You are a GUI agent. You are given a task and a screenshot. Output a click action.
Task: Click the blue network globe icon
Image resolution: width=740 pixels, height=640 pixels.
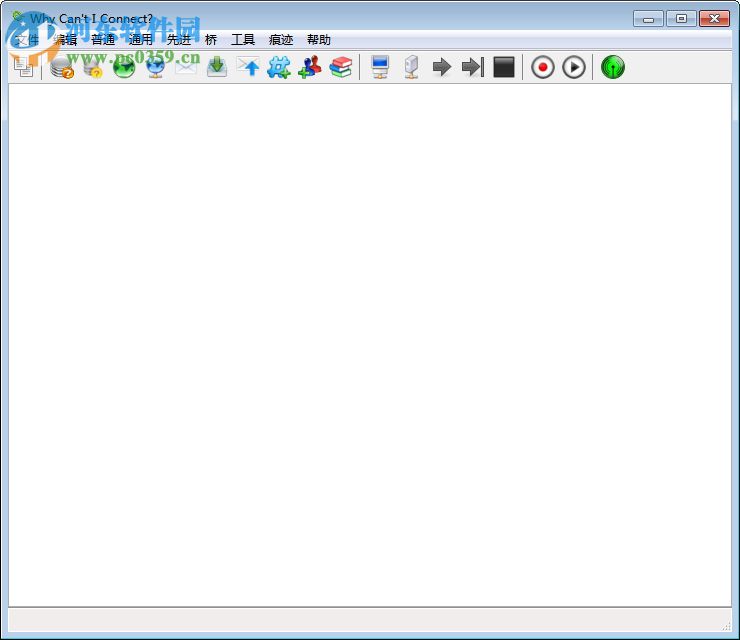pyautogui.click(x=155, y=67)
